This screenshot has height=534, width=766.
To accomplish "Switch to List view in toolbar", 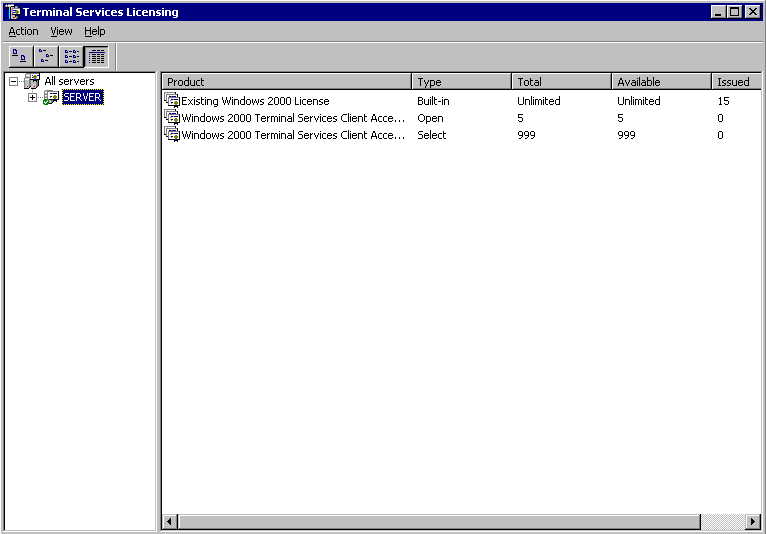I will [72, 57].
